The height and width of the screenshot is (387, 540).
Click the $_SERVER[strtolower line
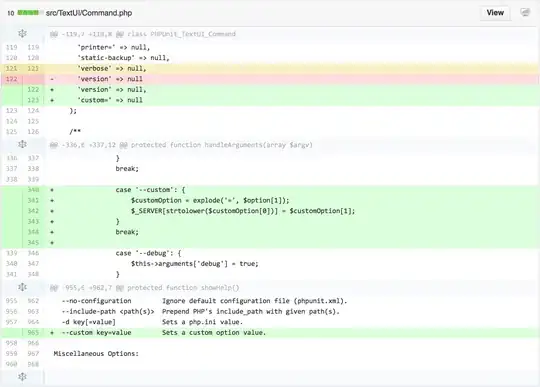(270, 211)
